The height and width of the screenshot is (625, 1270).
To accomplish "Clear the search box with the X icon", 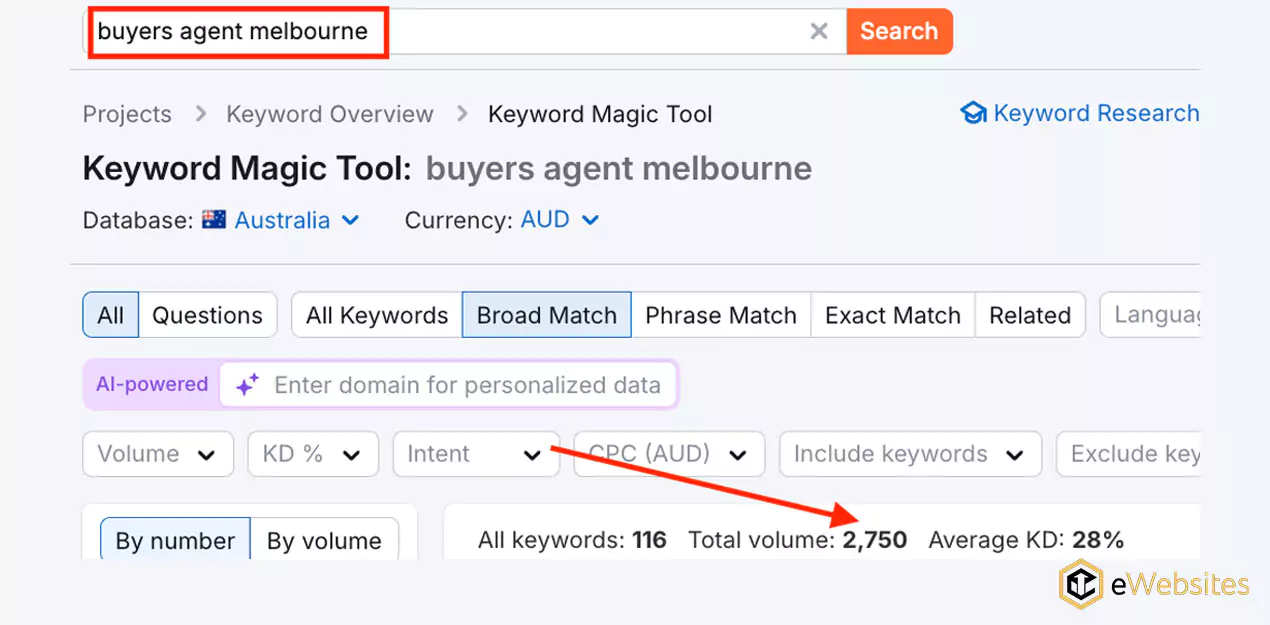I will pyautogui.click(x=819, y=31).
